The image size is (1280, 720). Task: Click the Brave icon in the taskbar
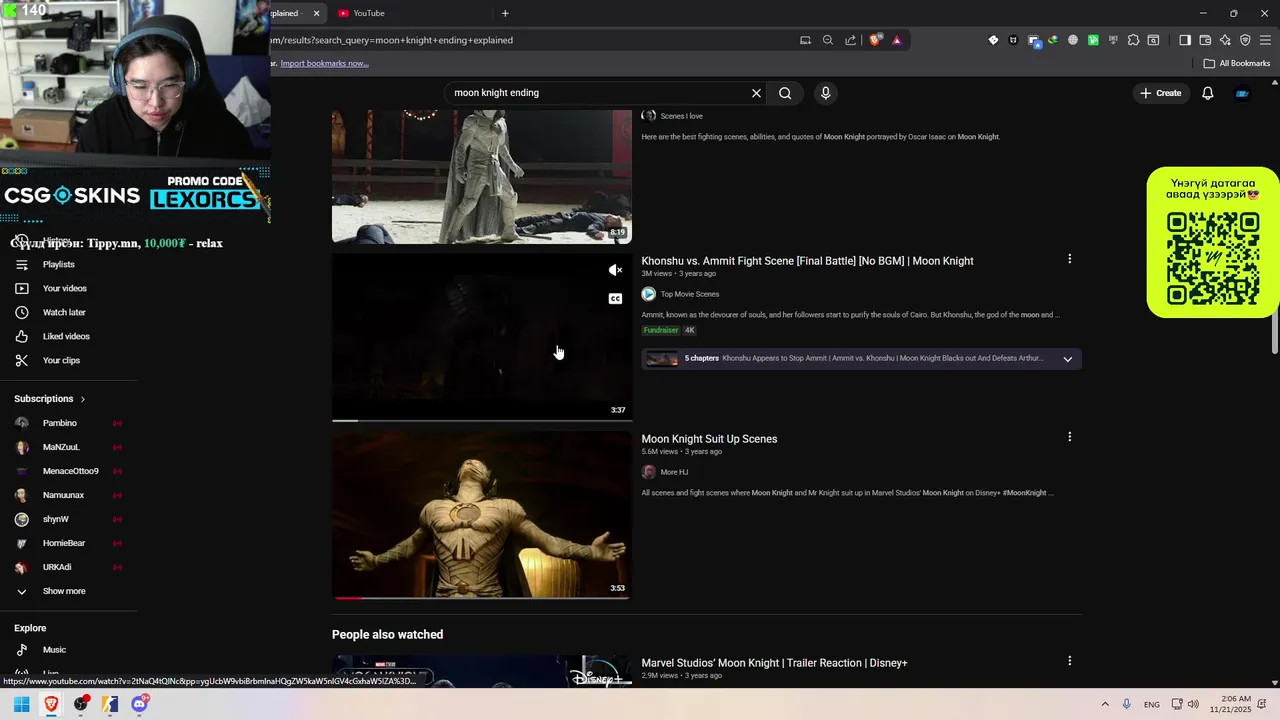(51, 704)
